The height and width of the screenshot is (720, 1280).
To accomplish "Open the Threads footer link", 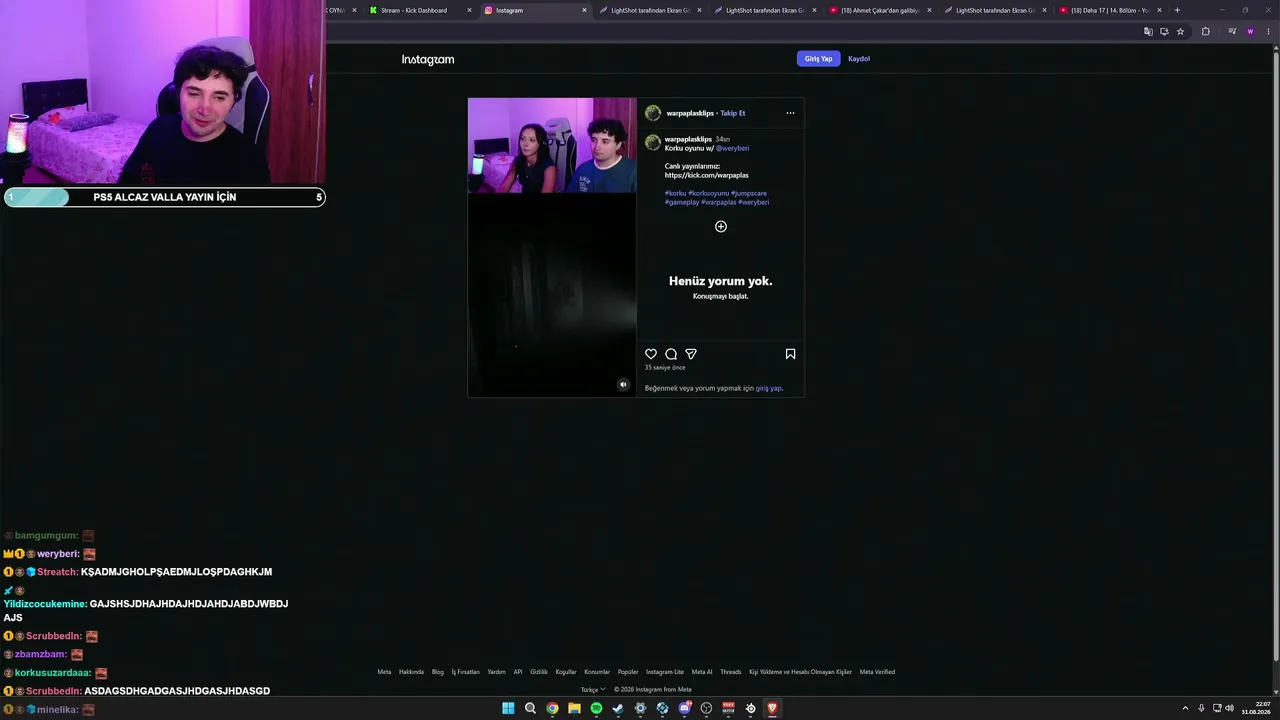I will (x=731, y=672).
